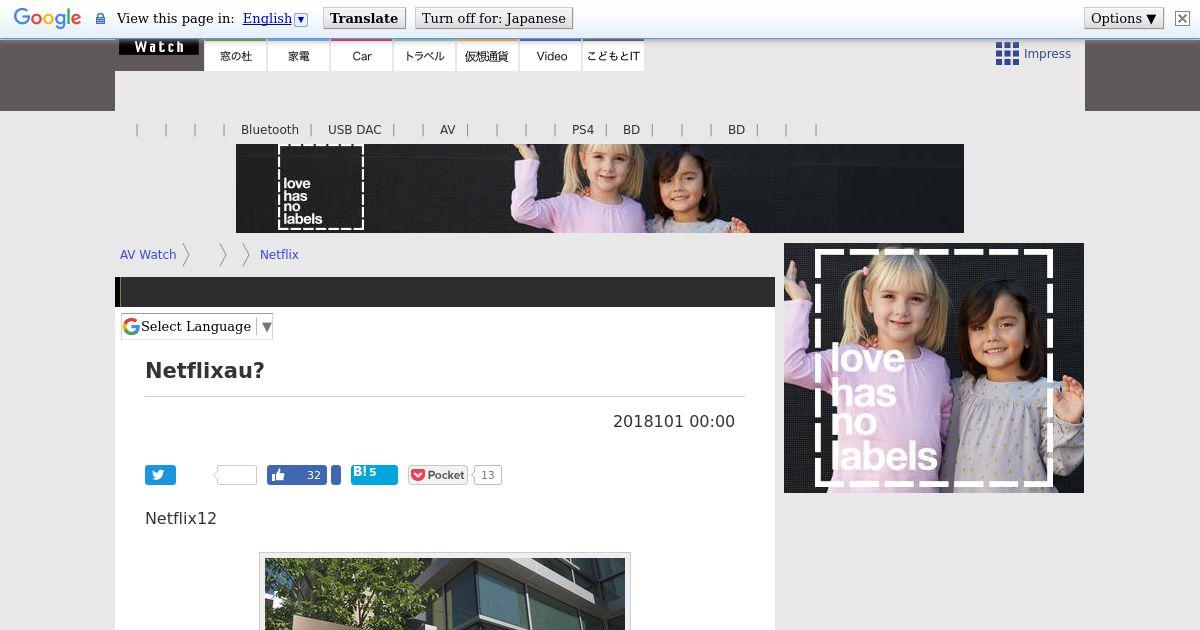The image size is (1200, 630).
Task: Open the トラベル tab
Action: (x=425, y=56)
